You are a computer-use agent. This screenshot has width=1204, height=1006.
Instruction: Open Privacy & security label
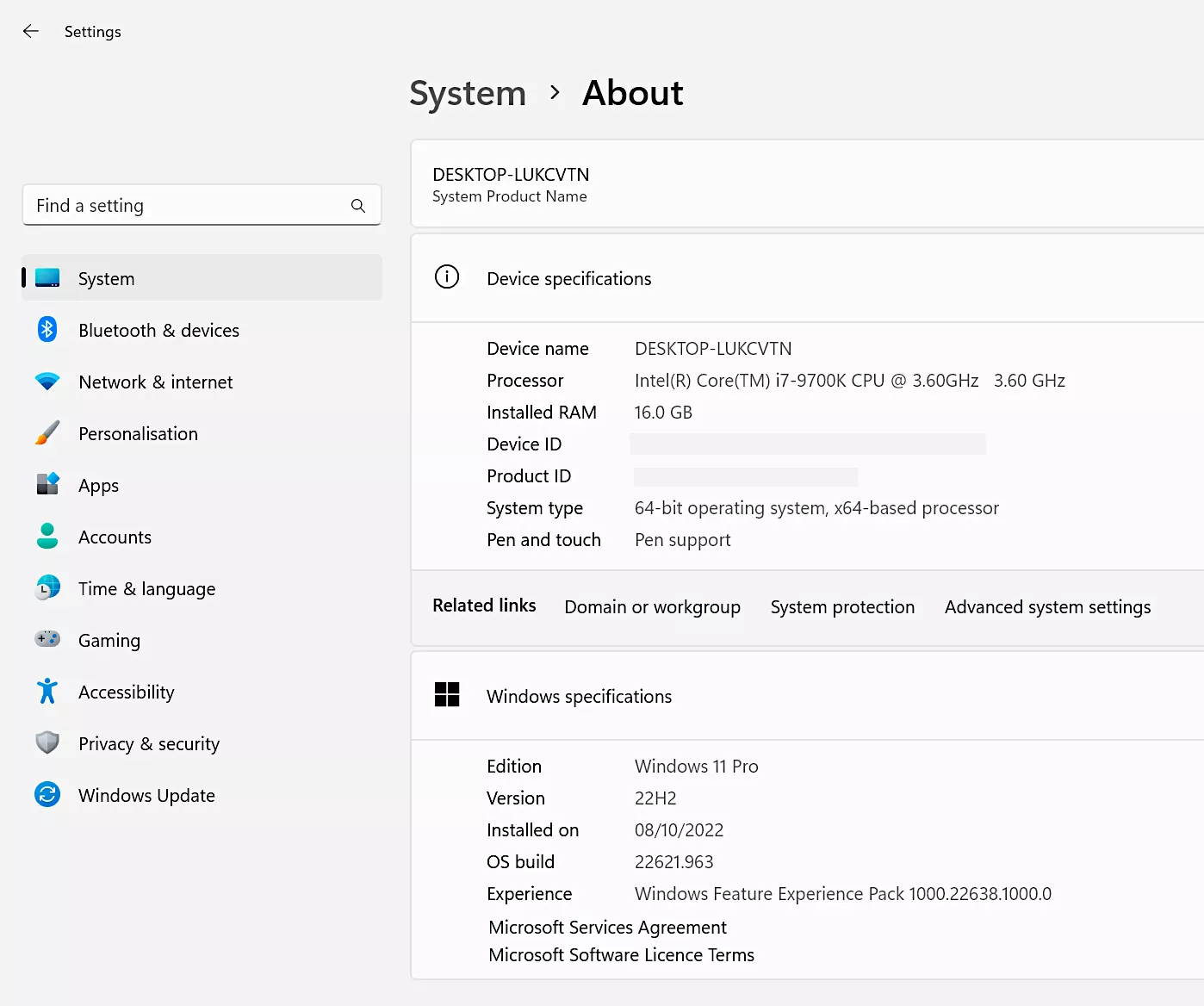(x=149, y=744)
